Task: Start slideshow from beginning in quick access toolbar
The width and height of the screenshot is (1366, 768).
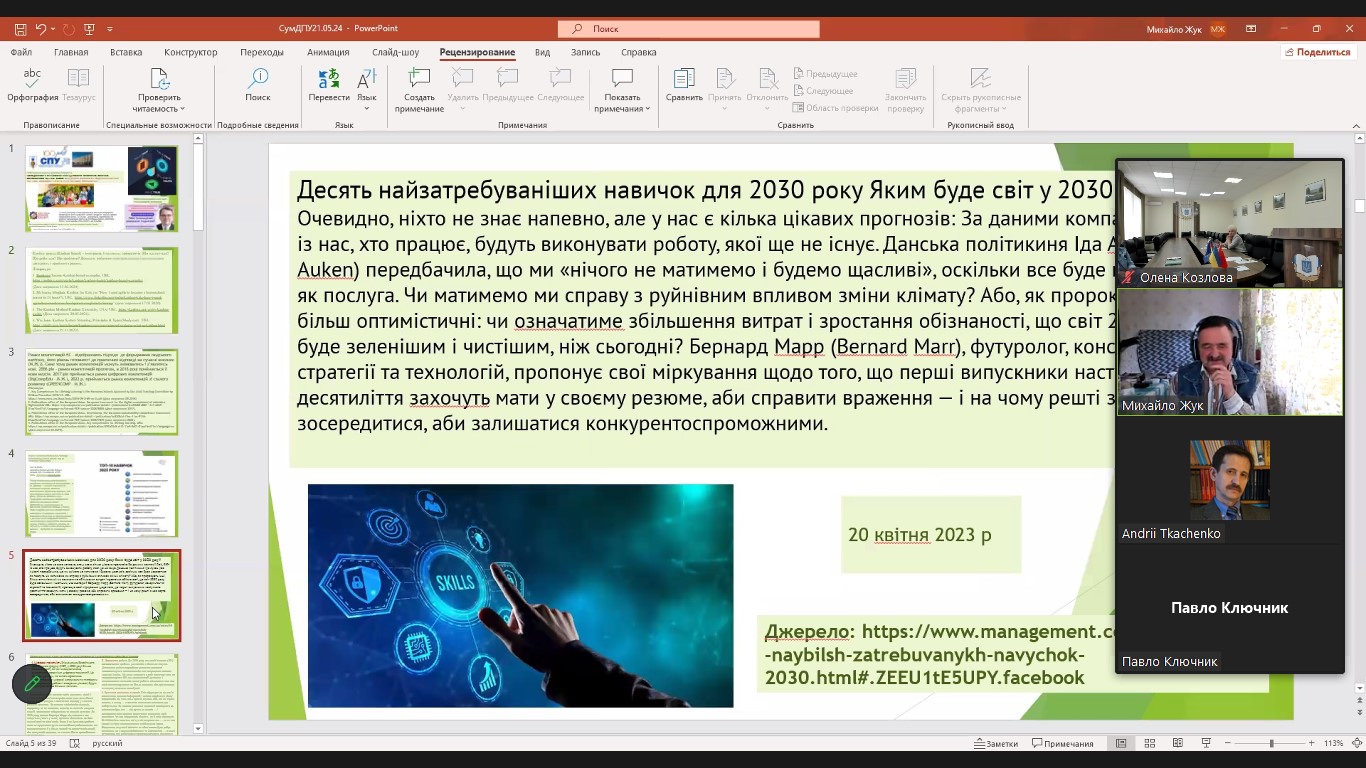Action: pos(90,29)
